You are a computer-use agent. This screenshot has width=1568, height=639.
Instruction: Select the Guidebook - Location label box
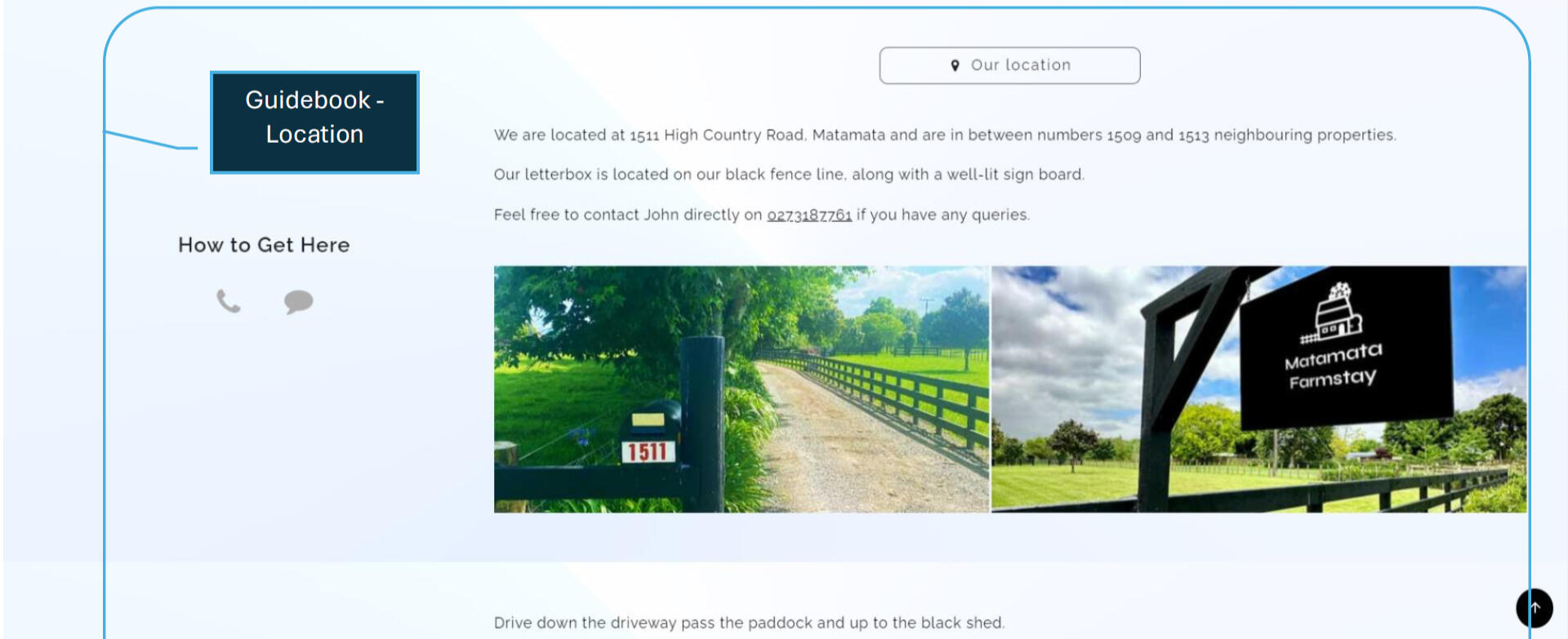coord(314,122)
